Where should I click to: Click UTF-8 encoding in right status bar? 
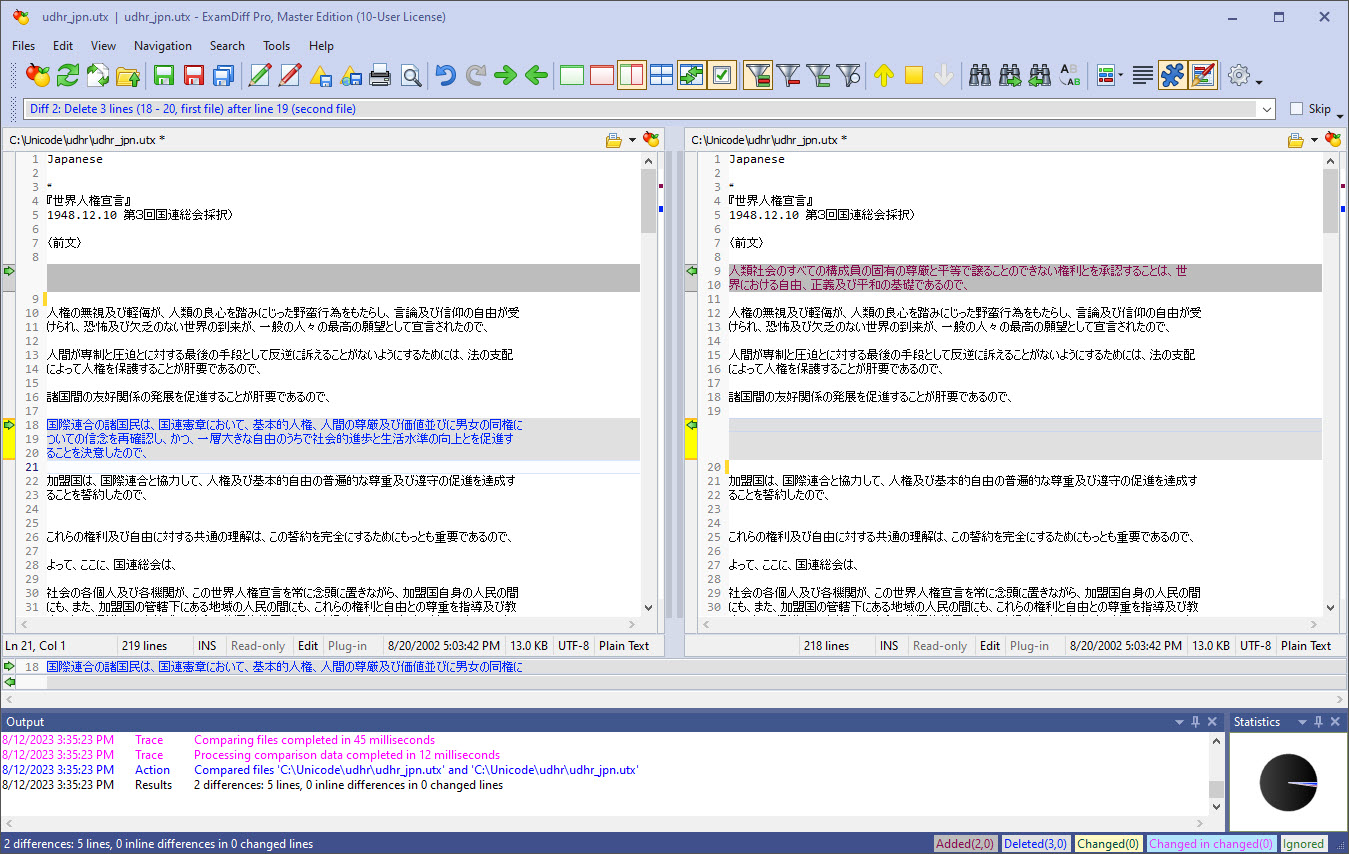tap(1255, 645)
